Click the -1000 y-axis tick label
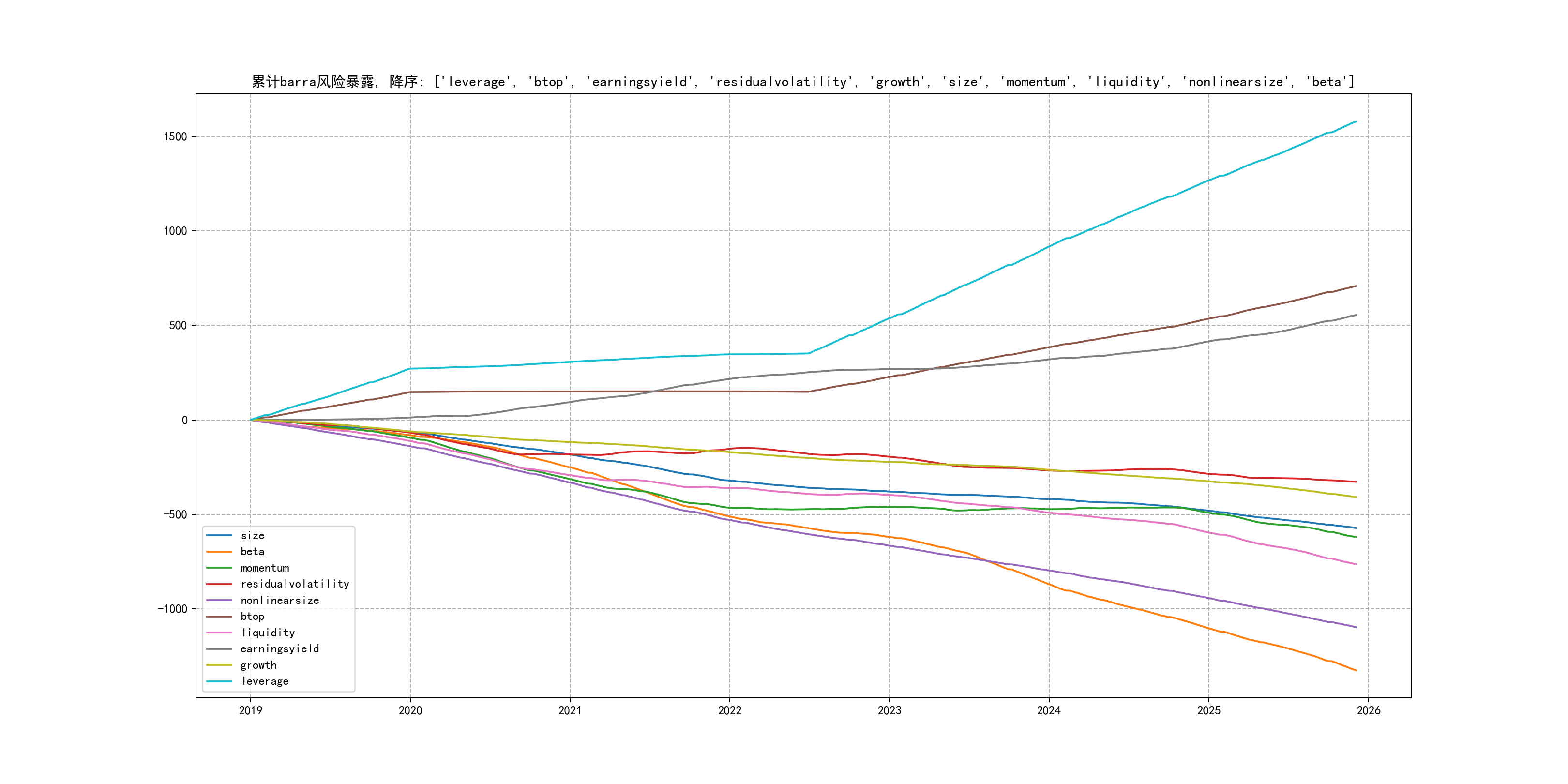1568x784 pixels. coord(172,609)
